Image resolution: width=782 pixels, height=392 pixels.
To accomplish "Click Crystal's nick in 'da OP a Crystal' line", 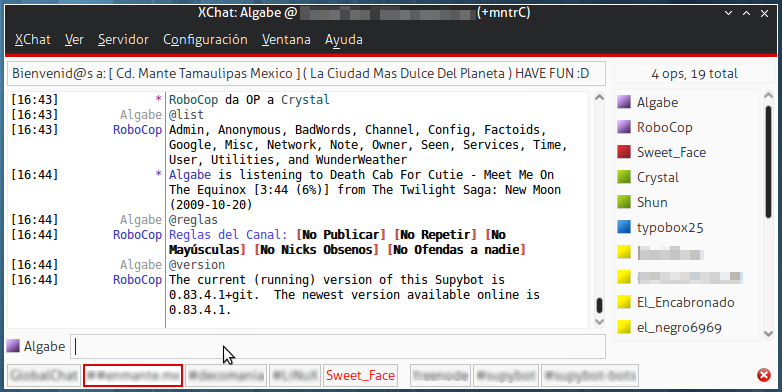I will tap(305, 100).
